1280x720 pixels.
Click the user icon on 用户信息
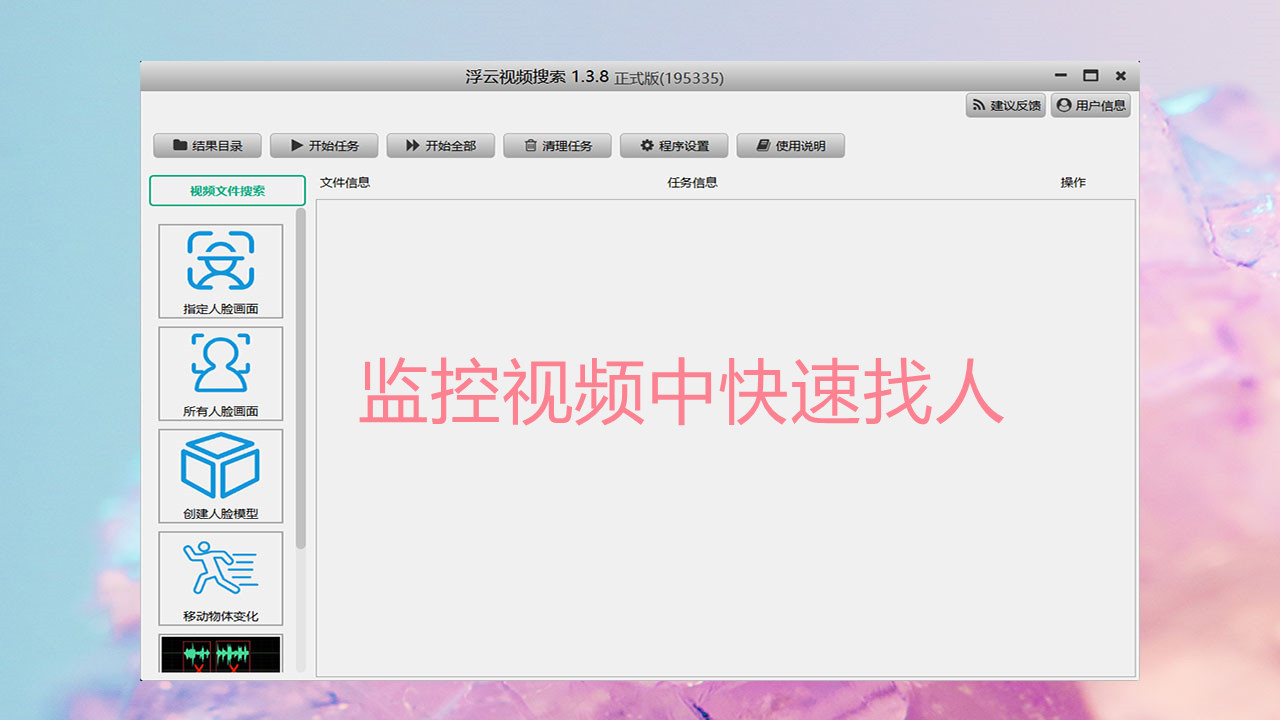click(1062, 104)
